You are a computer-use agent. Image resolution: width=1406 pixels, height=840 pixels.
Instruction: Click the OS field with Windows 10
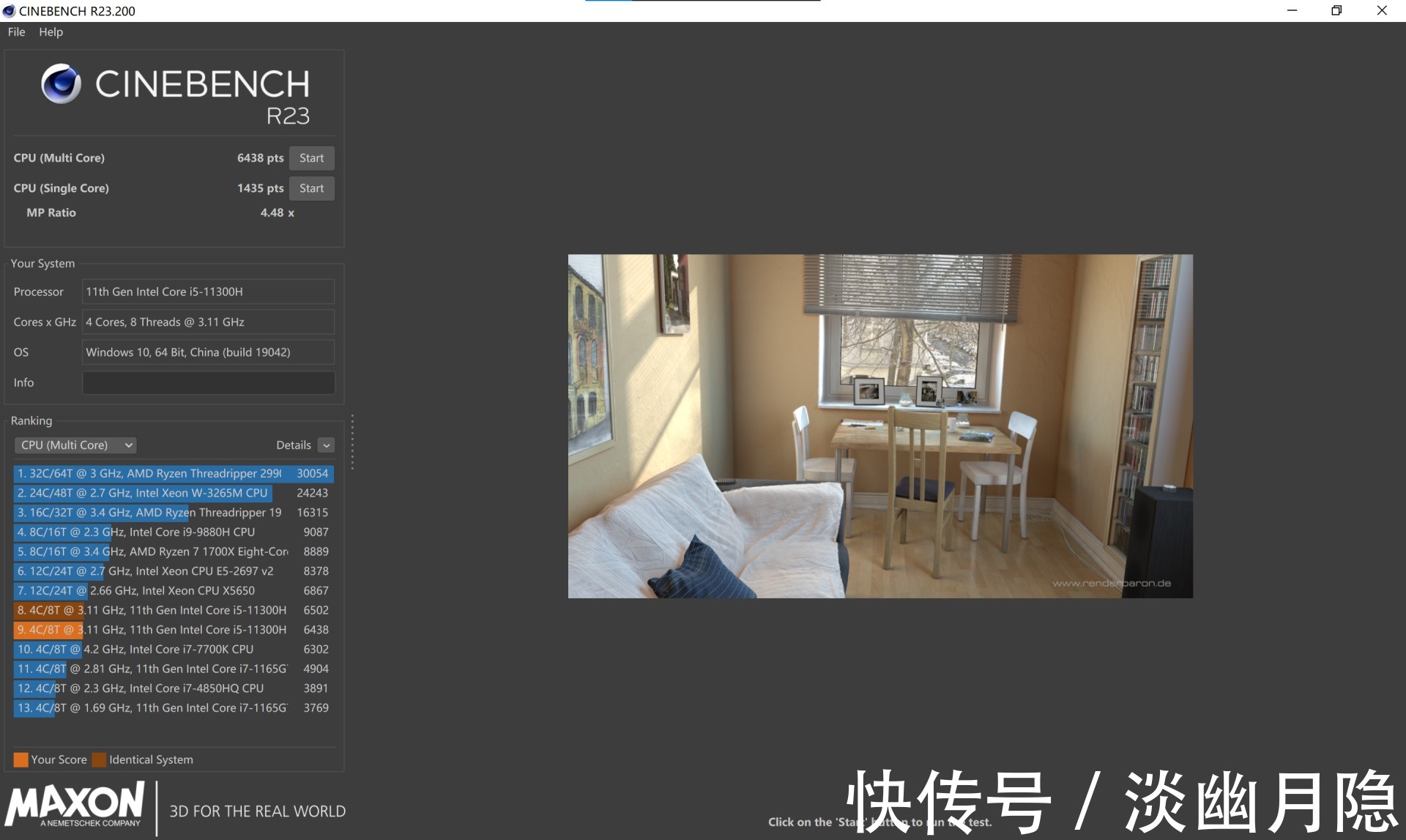(208, 352)
